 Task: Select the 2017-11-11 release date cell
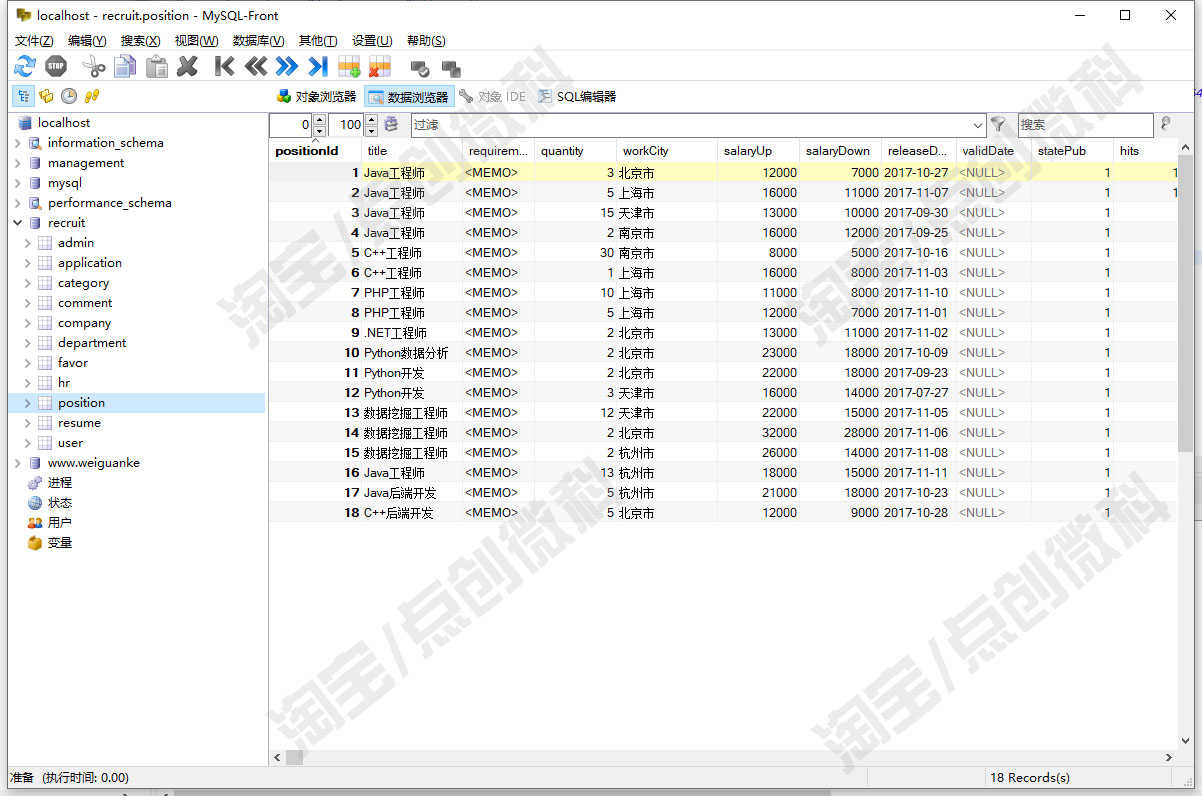(x=918, y=473)
